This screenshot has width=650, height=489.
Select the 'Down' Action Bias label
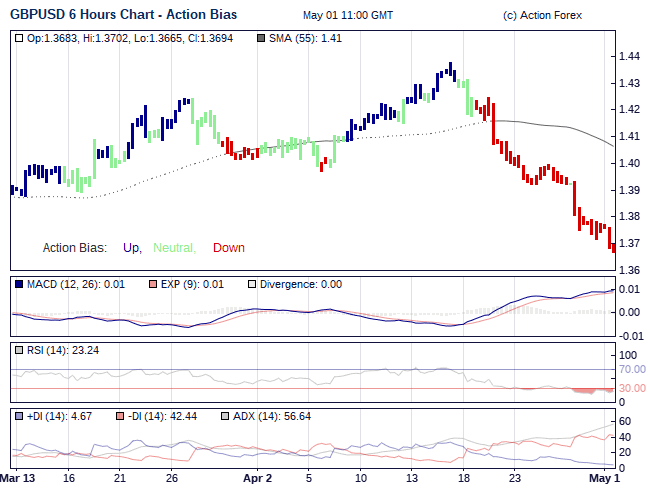228,248
